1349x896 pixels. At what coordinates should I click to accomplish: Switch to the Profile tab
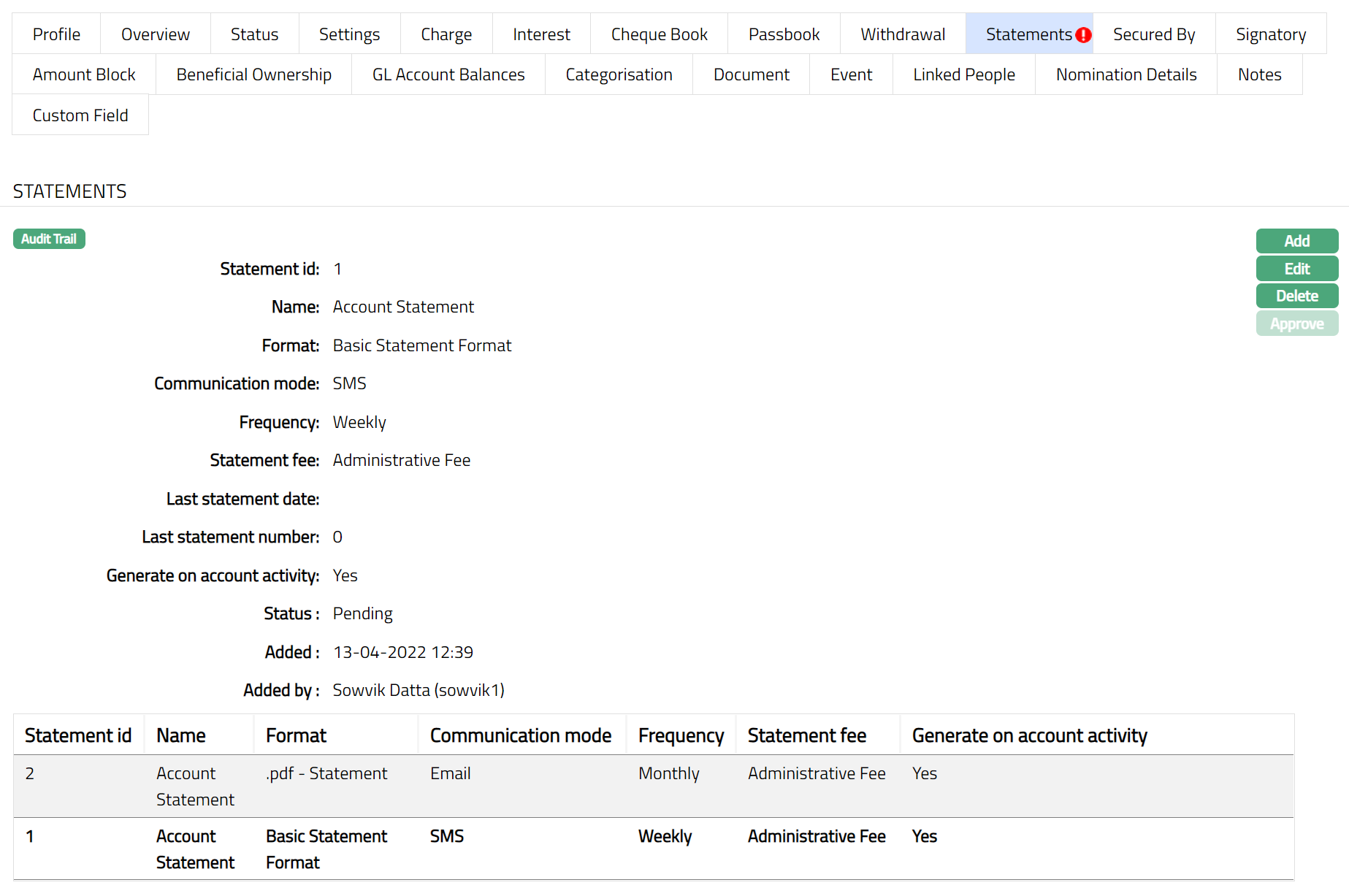[x=56, y=34]
